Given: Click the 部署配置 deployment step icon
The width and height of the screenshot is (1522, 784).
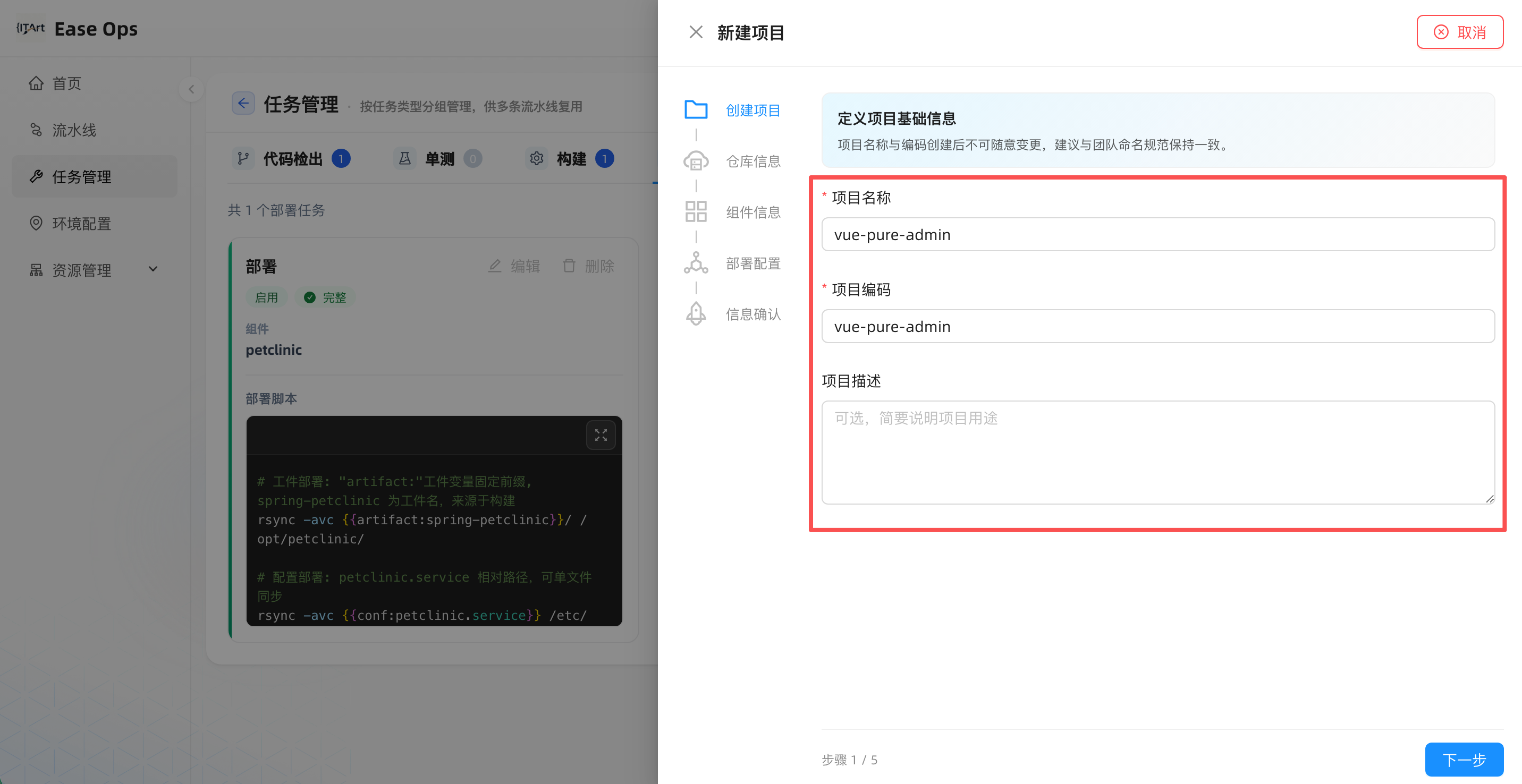Looking at the screenshot, I should (696, 263).
